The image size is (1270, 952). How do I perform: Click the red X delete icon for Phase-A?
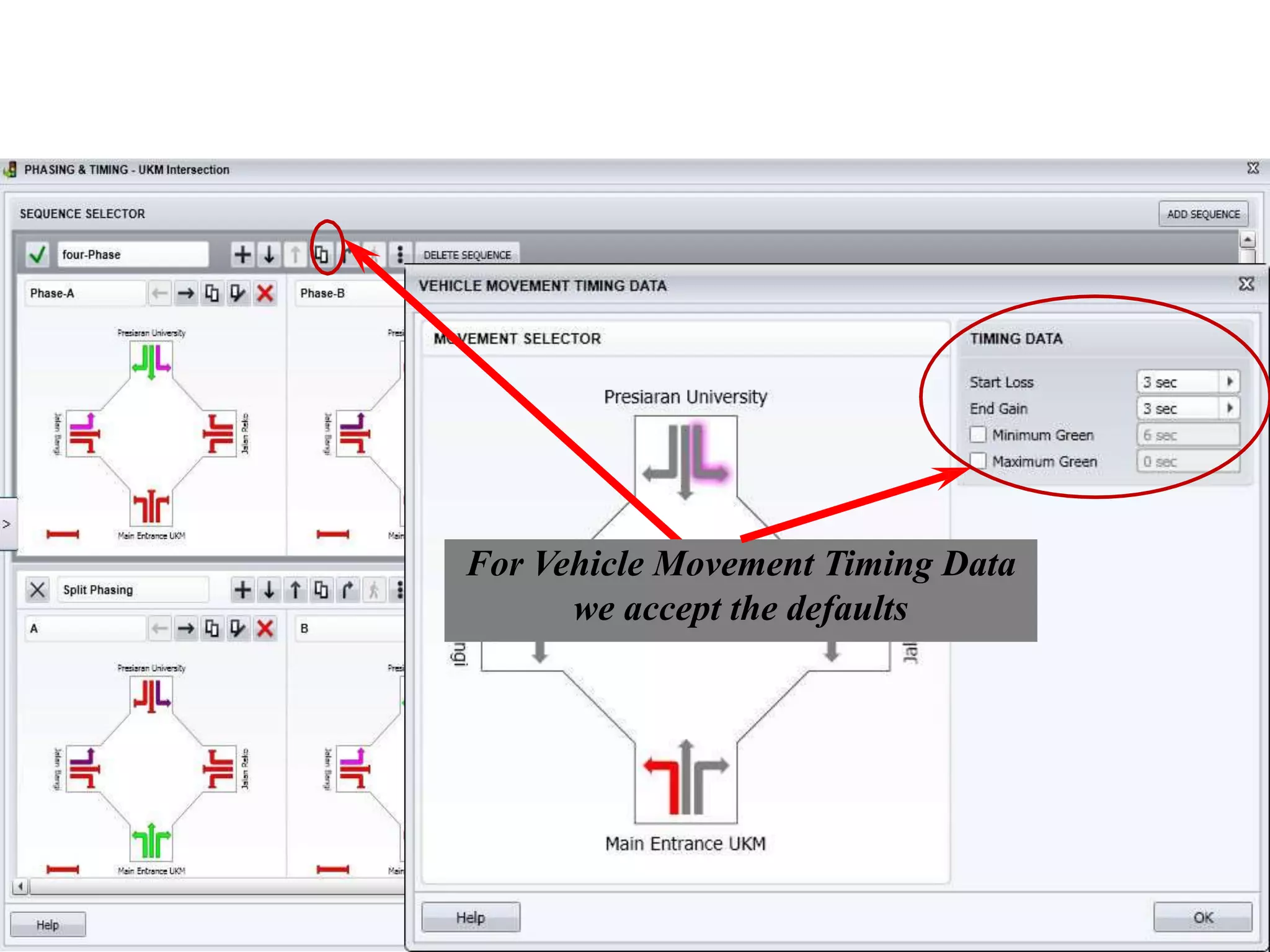(x=265, y=293)
